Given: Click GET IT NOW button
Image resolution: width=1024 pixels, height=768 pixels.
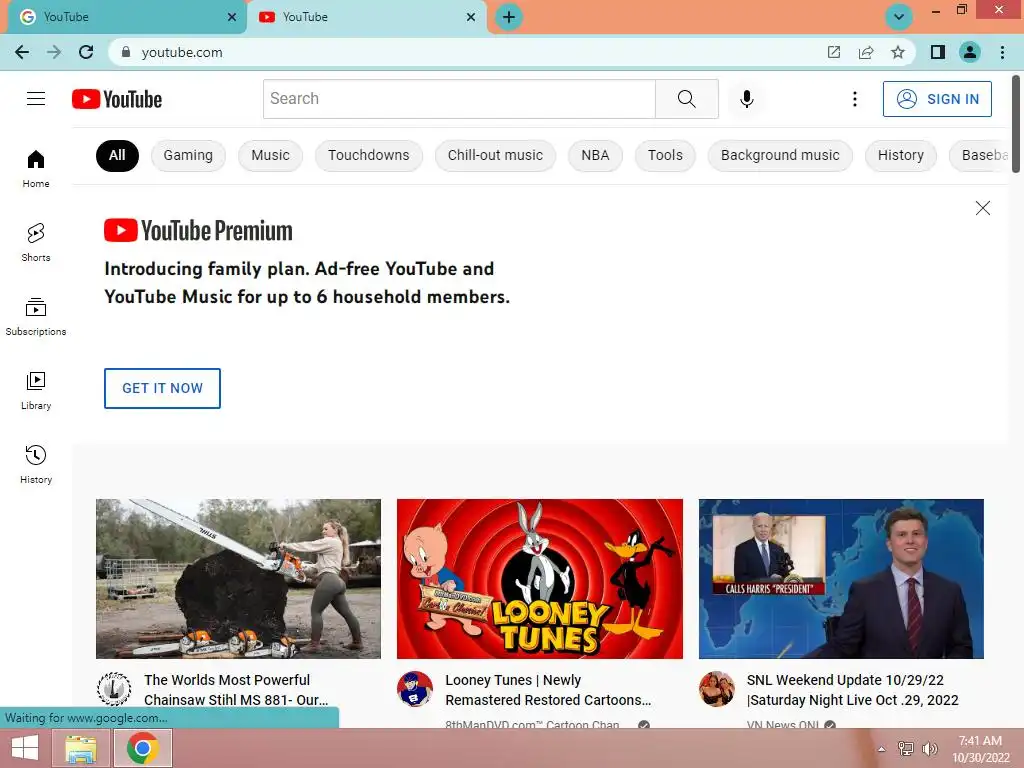Looking at the screenshot, I should pos(162,388).
